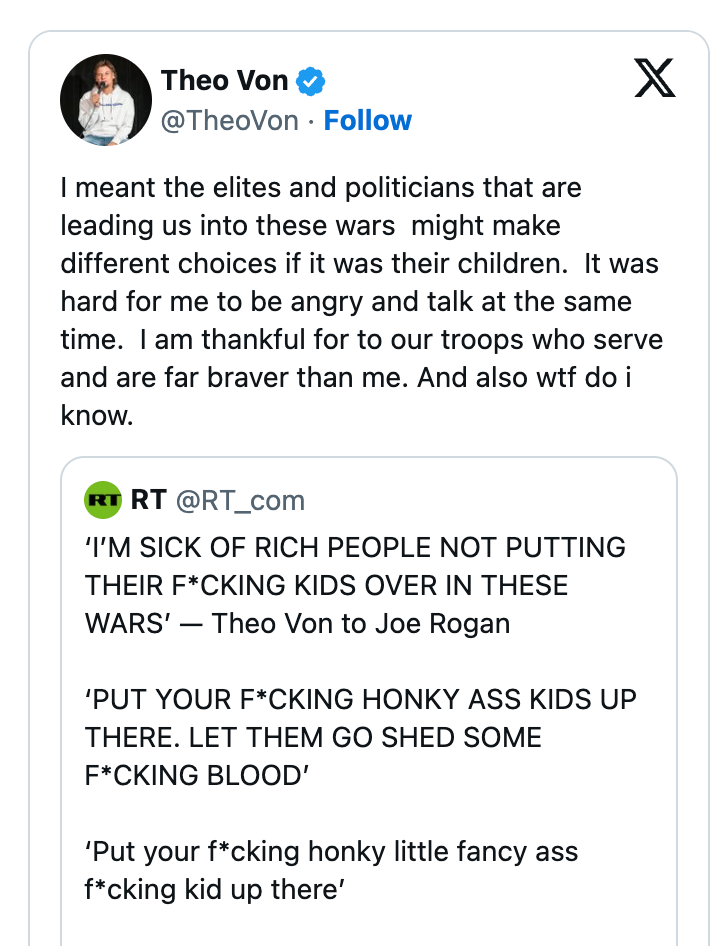Click the RT channel logo avatar
Viewport: 726px width, 946px height.
[x=102, y=498]
